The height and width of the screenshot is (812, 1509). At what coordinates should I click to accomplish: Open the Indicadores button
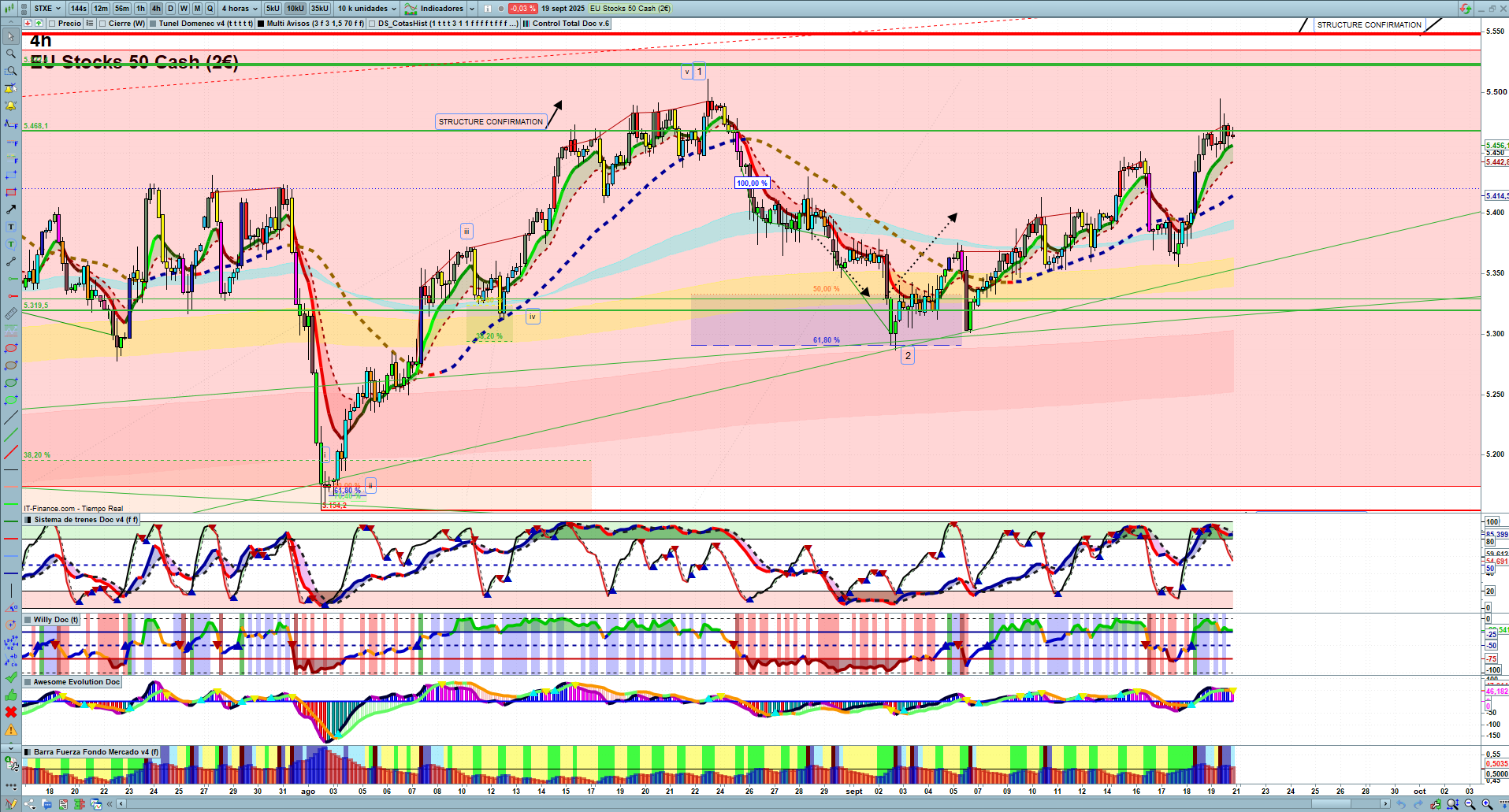point(434,9)
